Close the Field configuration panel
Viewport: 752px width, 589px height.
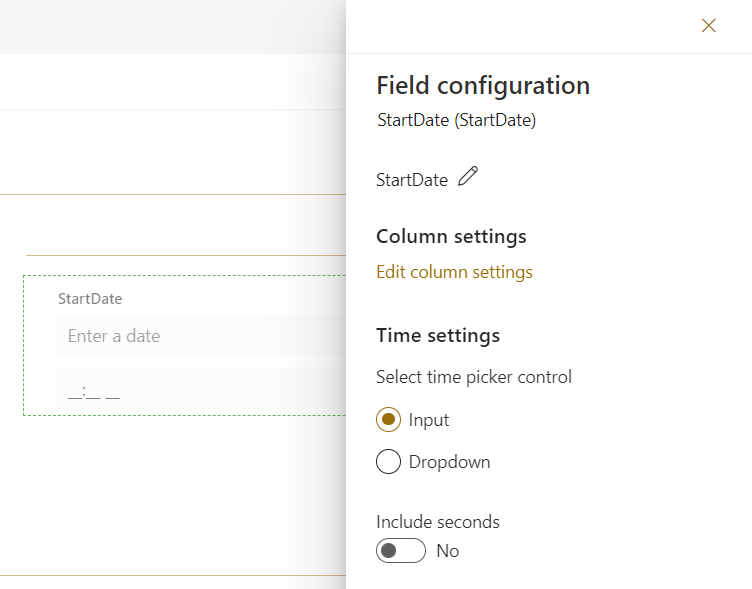709,26
